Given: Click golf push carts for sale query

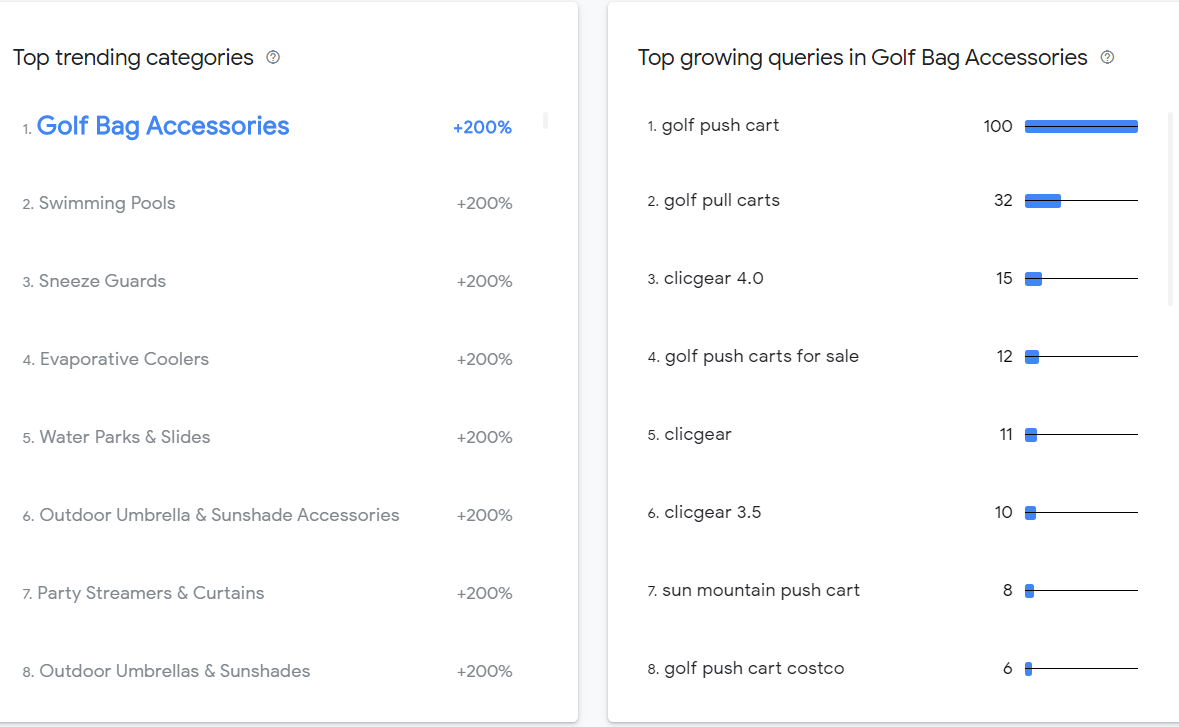Looking at the screenshot, I should click(x=762, y=356).
